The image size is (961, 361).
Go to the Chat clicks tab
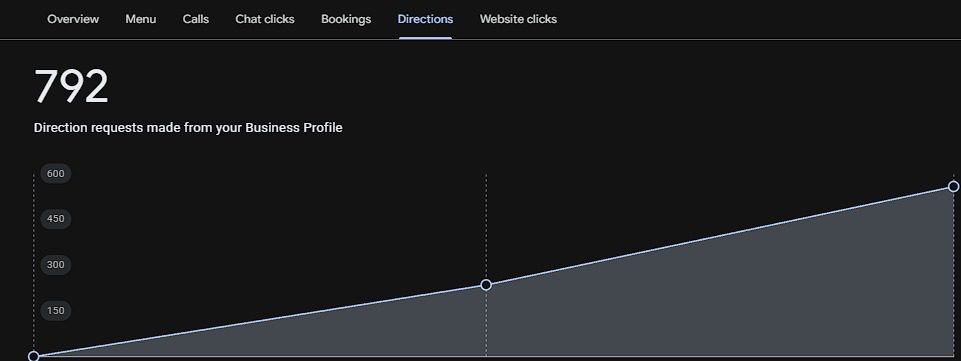265,19
